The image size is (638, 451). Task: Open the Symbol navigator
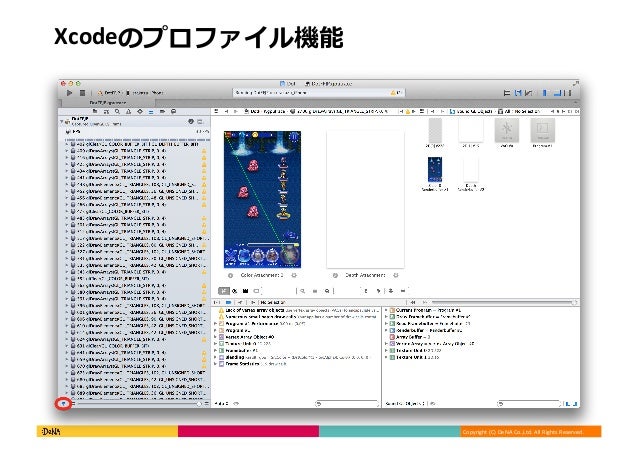(x=106, y=111)
